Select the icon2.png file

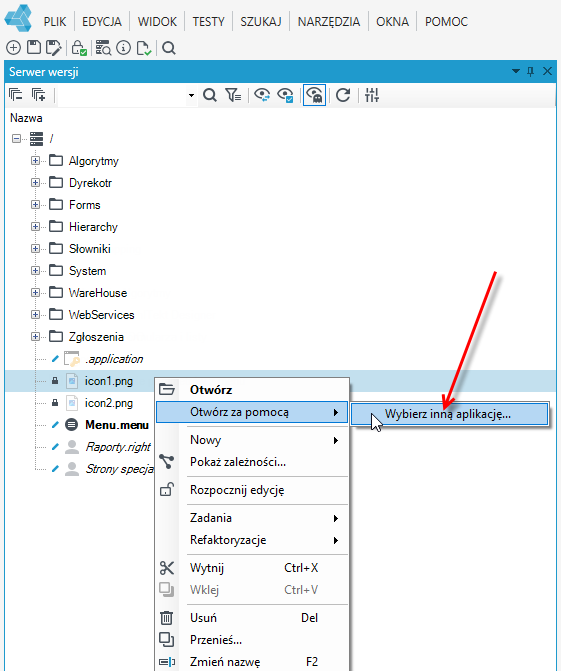click(109, 403)
